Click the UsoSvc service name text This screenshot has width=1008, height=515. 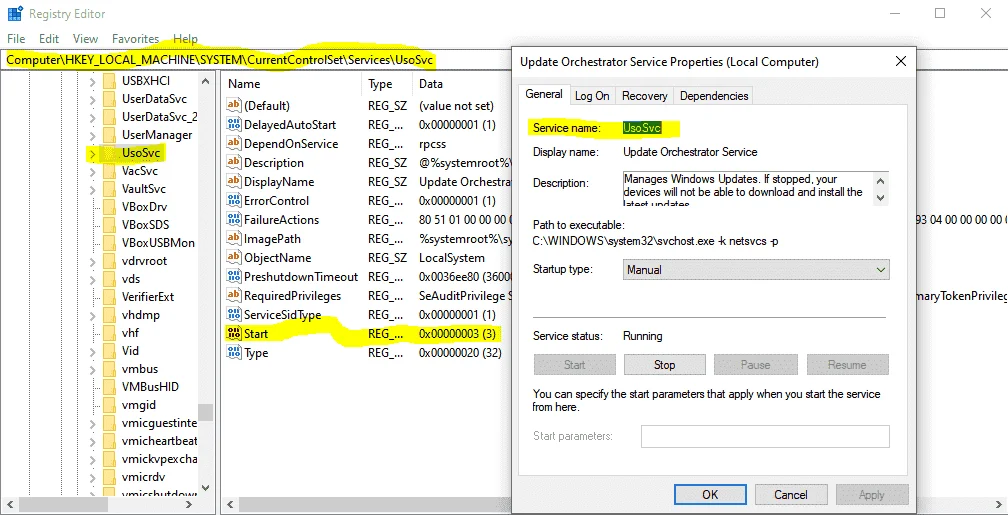(642, 128)
